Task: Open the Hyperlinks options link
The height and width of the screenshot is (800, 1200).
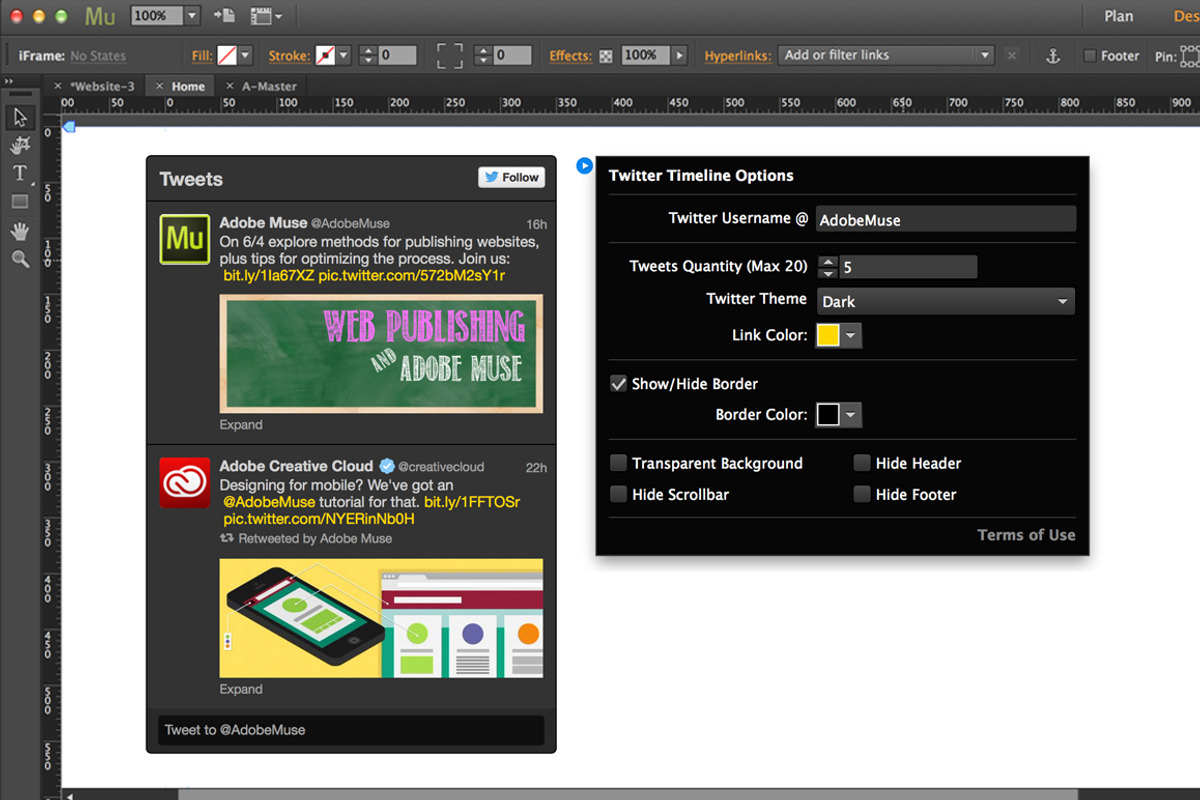Action: (738, 56)
